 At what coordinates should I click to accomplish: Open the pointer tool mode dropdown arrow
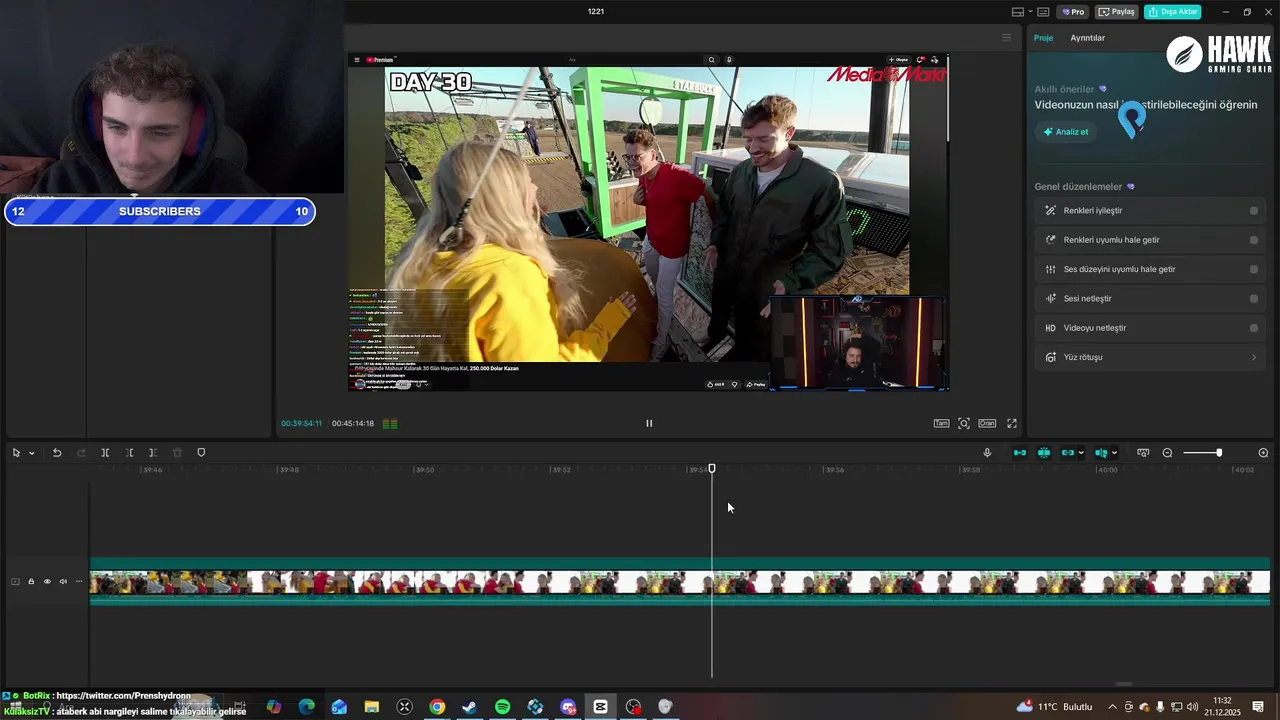[31, 453]
